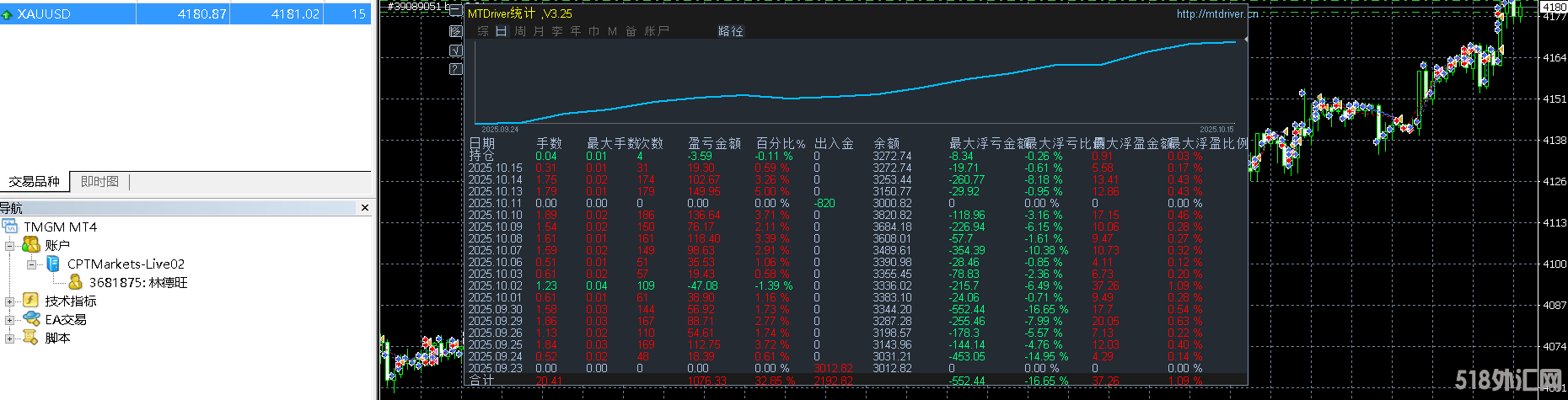Screen dimensions: 1568x400
Task: Close the 导航 navigator panel
Action: (x=364, y=208)
